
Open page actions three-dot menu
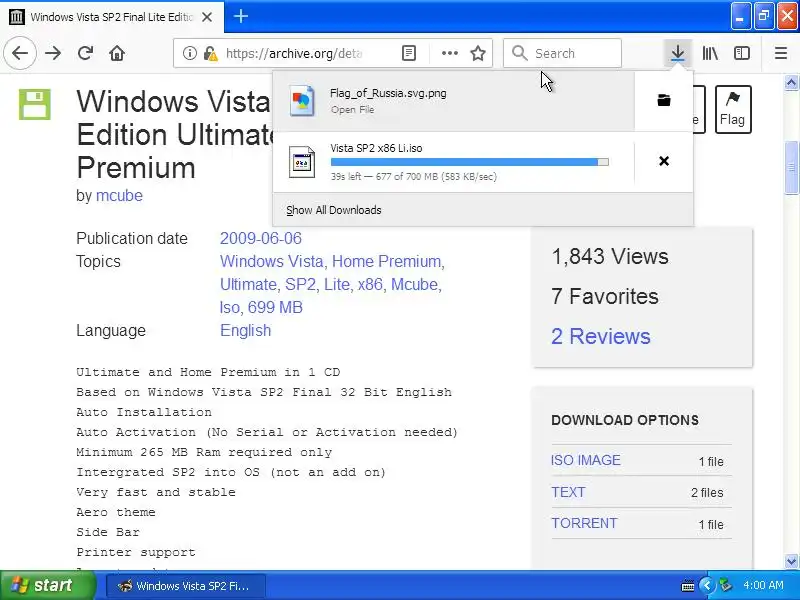[449, 53]
